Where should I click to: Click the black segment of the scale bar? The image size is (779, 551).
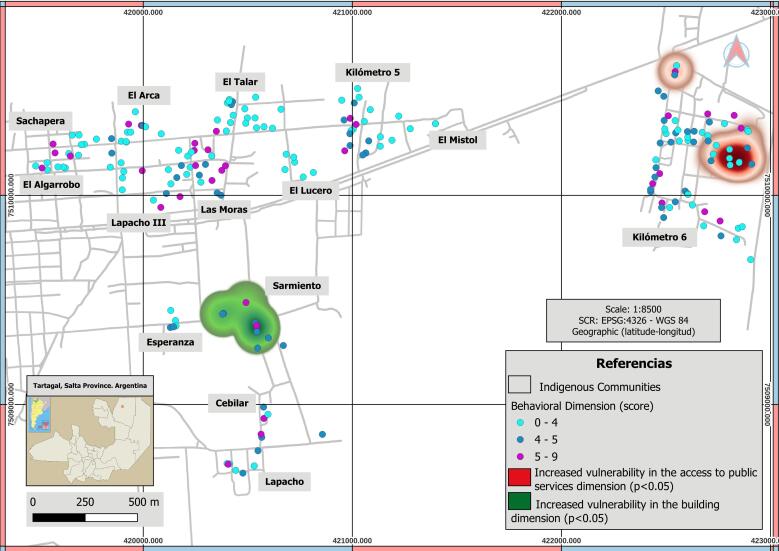point(59,518)
